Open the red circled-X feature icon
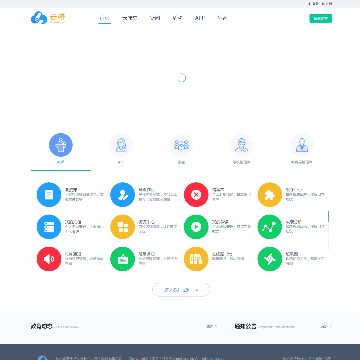This screenshot has height=360, width=360. coord(196,195)
